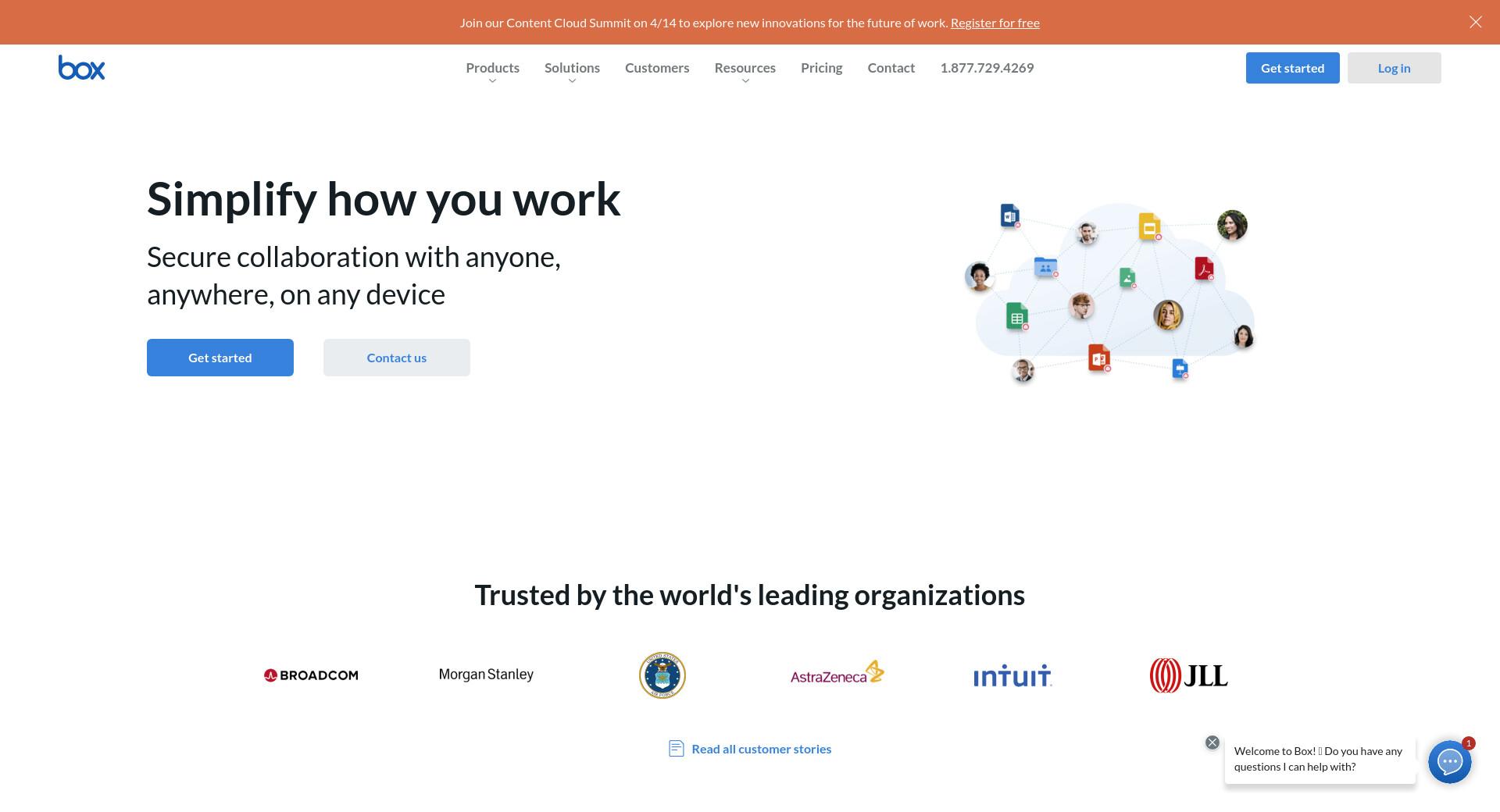Click the Contact us button
This screenshot has height=812, width=1500.
pos(397,358)
